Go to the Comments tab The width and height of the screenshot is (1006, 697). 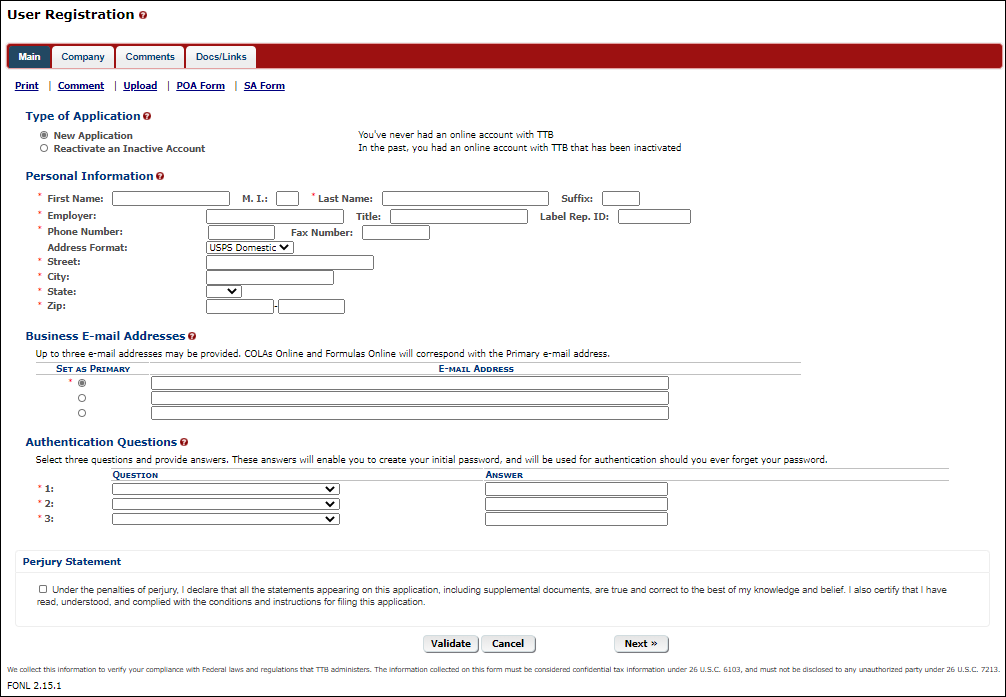[150, 57]
